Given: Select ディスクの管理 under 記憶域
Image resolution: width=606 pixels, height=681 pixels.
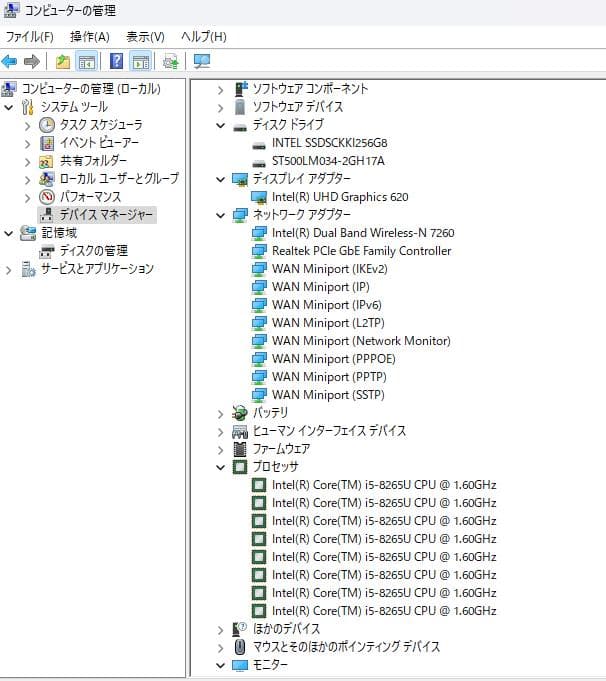Looking at the screenshot, I should 93,251.
